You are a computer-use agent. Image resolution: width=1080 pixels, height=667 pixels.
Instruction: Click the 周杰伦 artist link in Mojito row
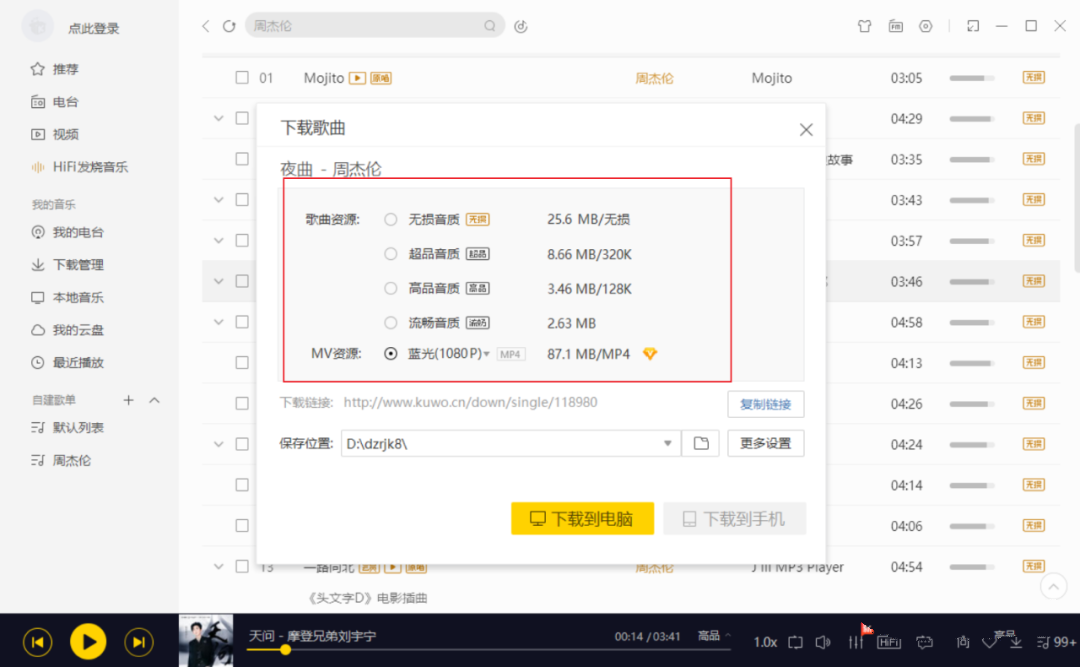pos(654,78)
